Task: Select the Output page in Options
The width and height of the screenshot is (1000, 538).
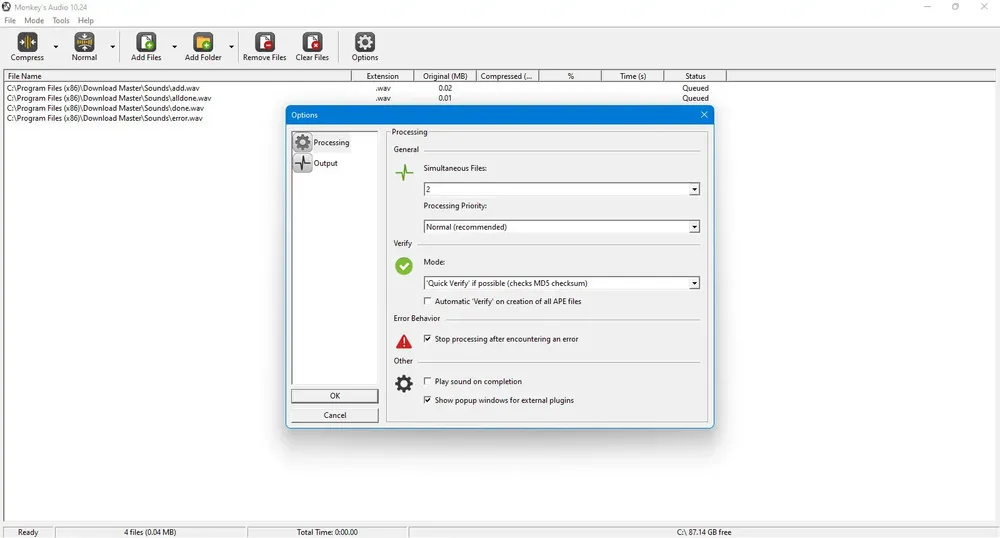Action: (x=316, y=163)
